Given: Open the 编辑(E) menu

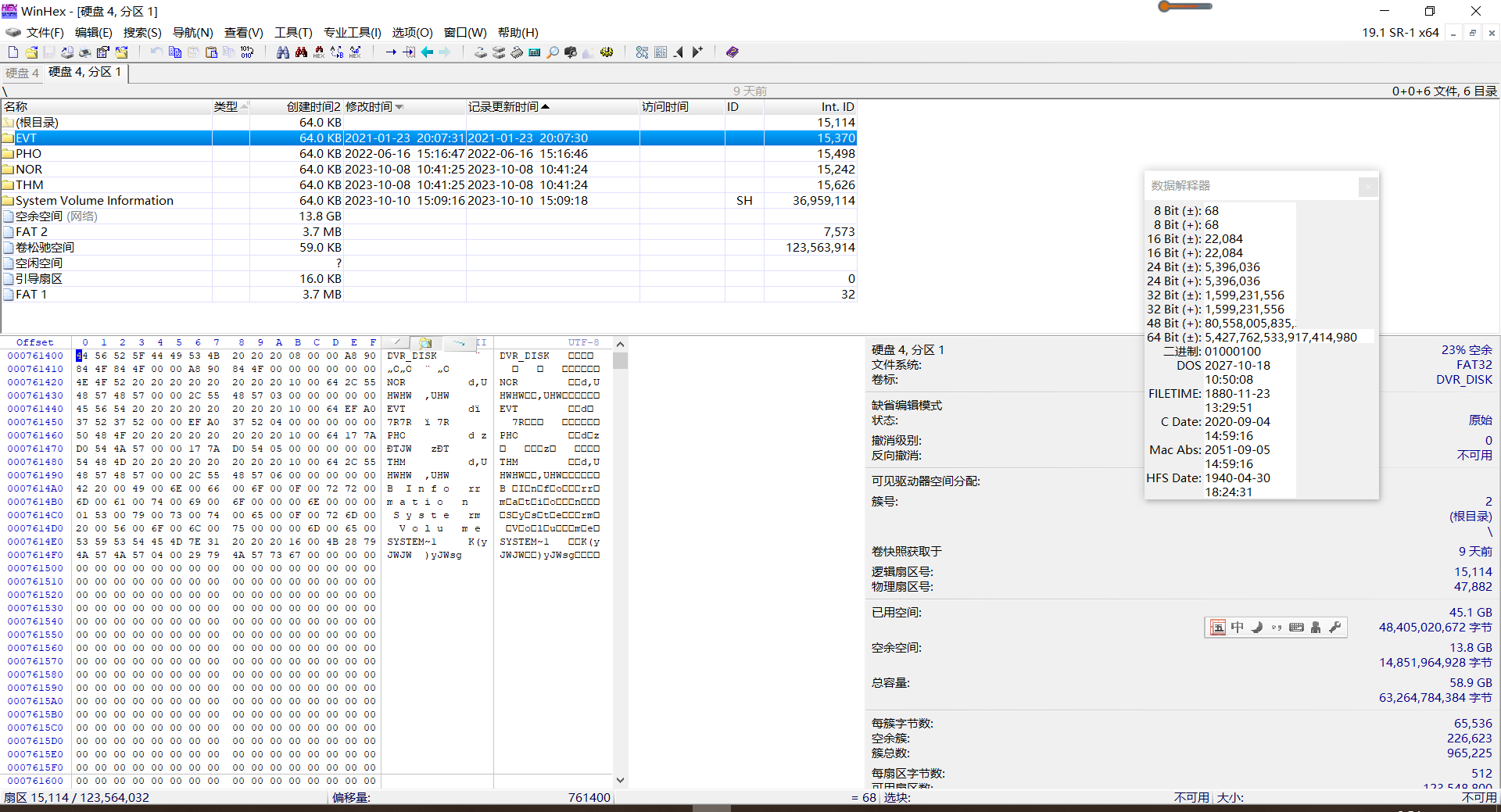Looking at the screenshot, I should (93, 33).
